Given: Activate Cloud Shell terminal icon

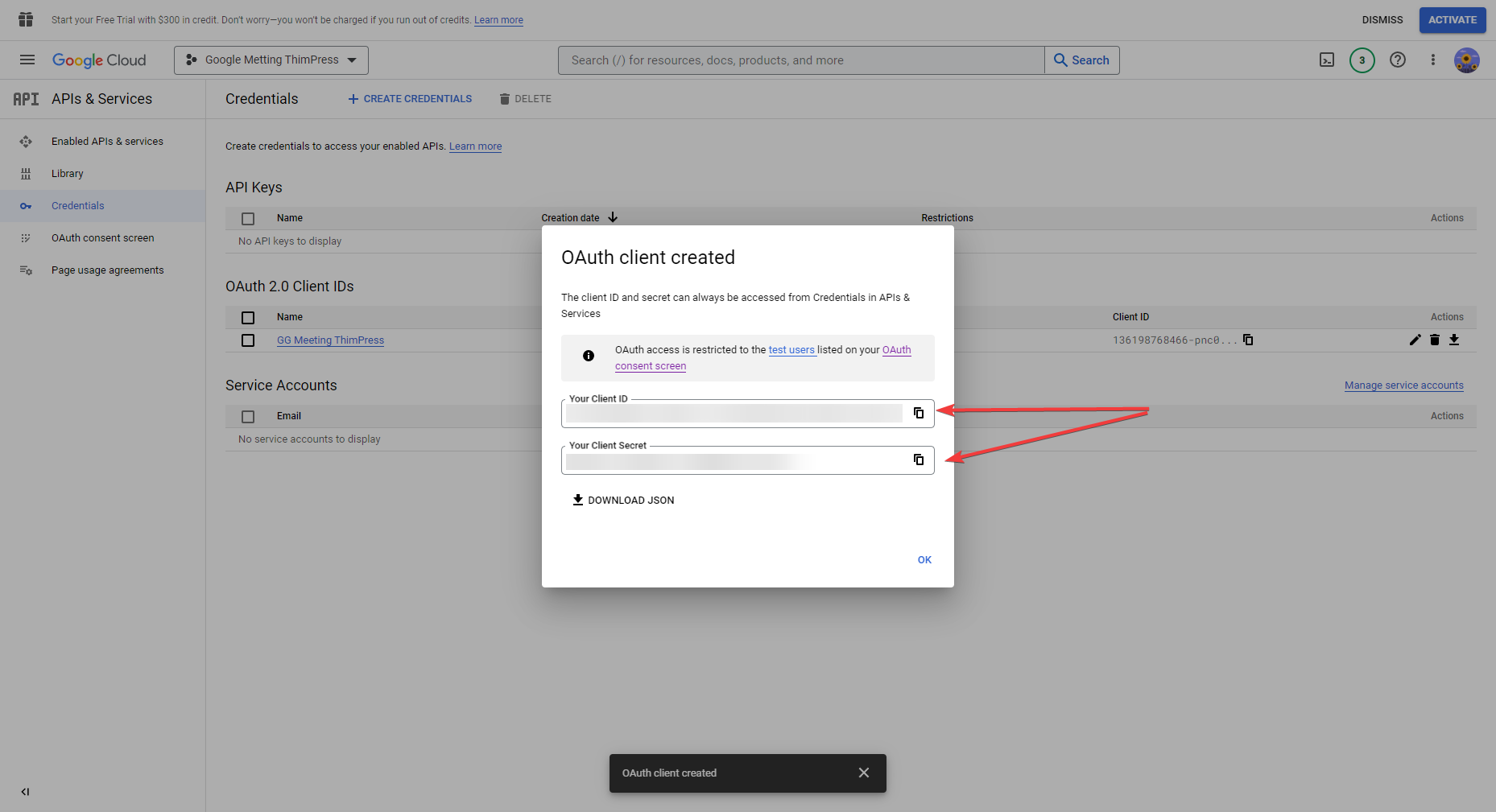Looking at the screenshot, I should point(1327,60).
